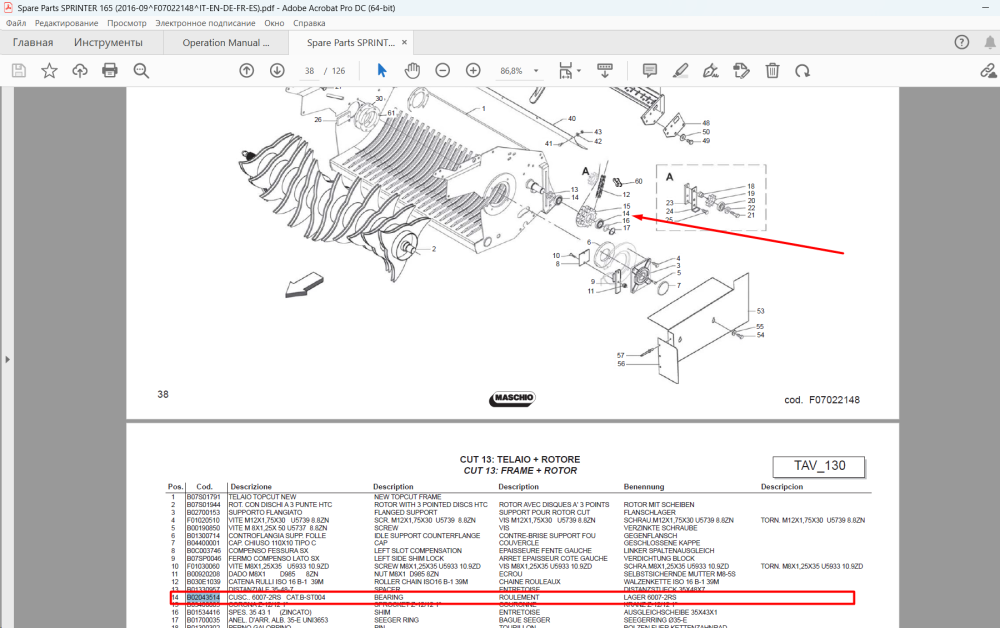This screenshot has height=628, width=1000.
Task: Click text LAGER 6007-2RS
Action: [x=650, y=597]
